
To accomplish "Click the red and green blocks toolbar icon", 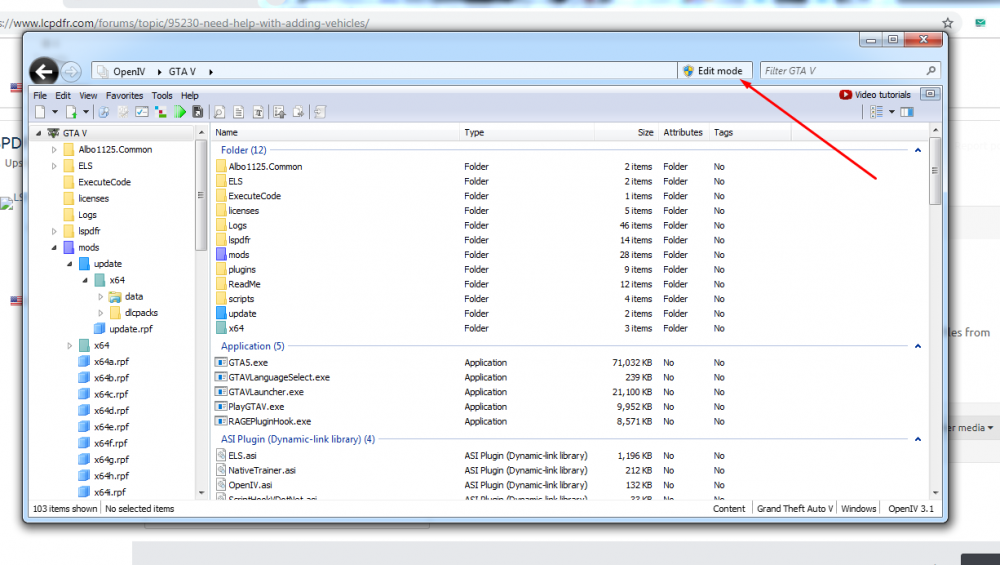I will (161, 112).
